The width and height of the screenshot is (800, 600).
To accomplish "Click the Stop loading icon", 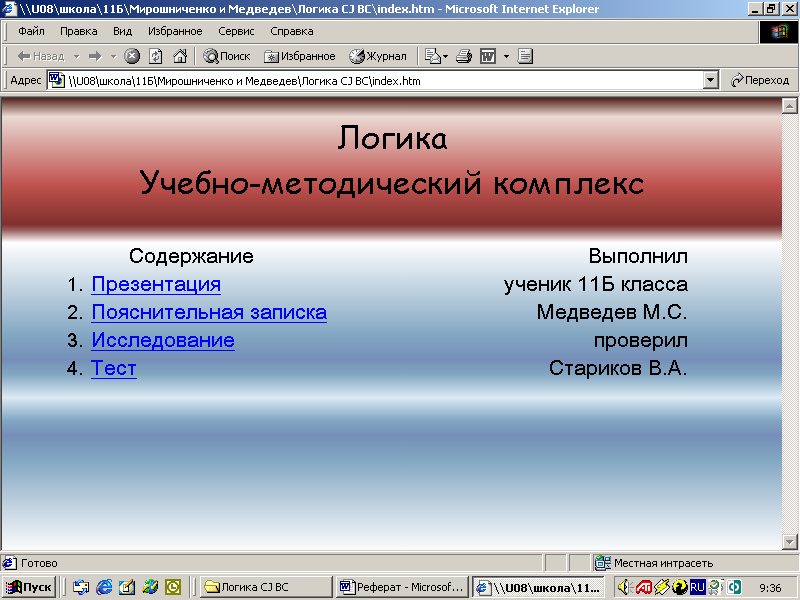I will point(132,56).
